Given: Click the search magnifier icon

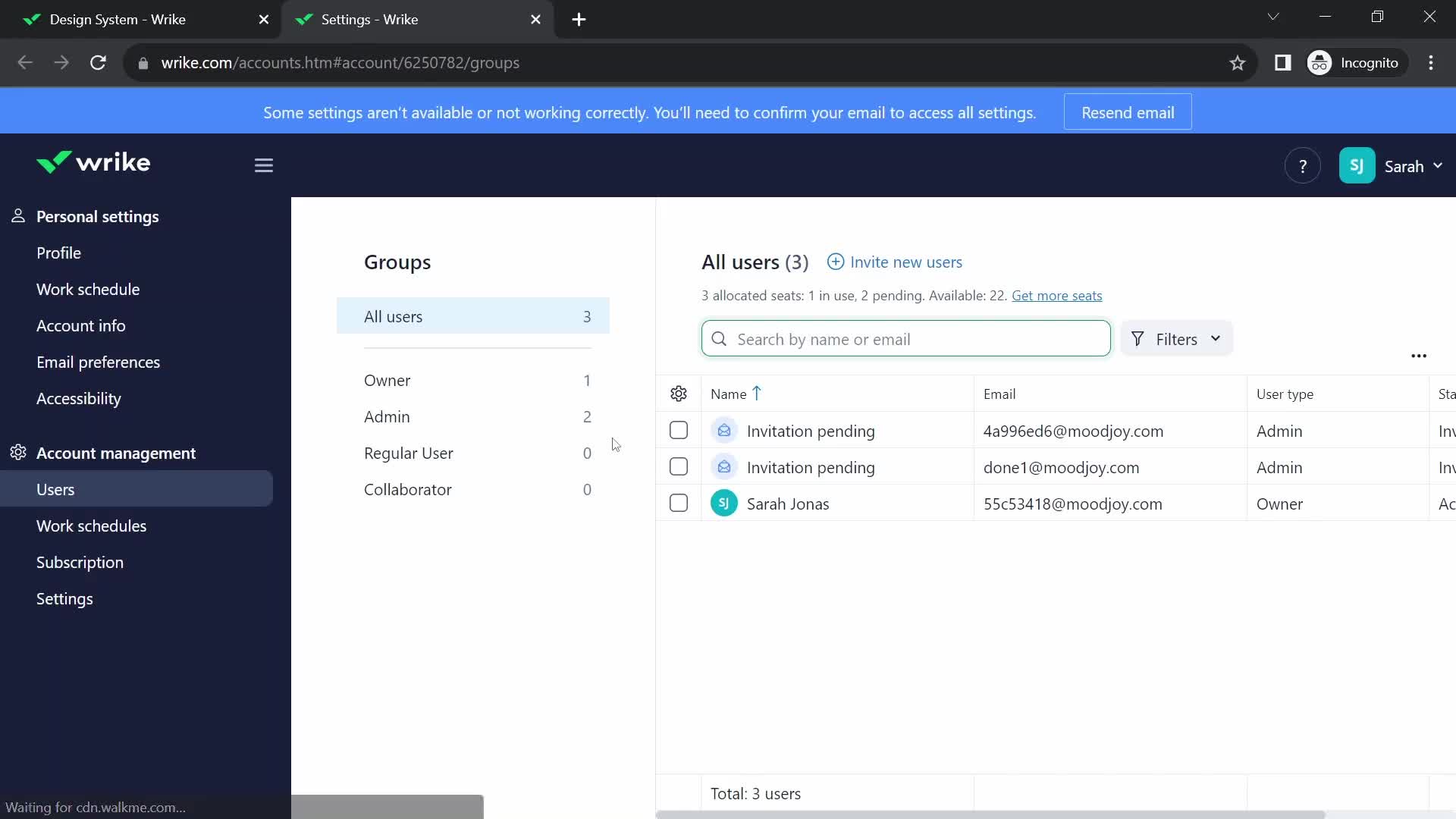Looking at the screenshot, I should pyautogui.click(x=718, y=339).
